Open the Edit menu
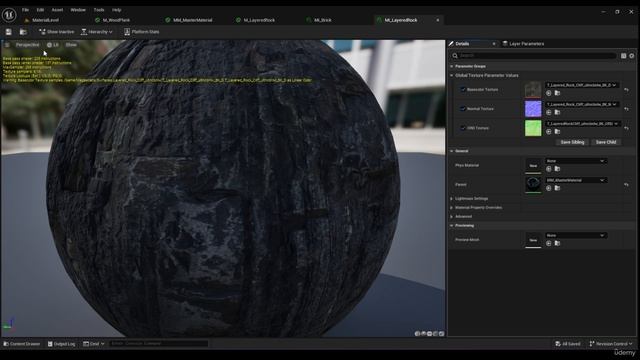This screenshot has width=640, height=360. [x=40, y=10]
